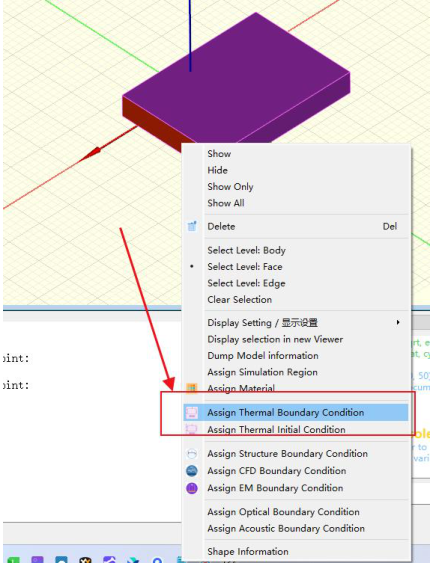The width and height of the screenshot is (434, 564).
Task: Set Select Level: Edge
Action: tap(296, 283)
